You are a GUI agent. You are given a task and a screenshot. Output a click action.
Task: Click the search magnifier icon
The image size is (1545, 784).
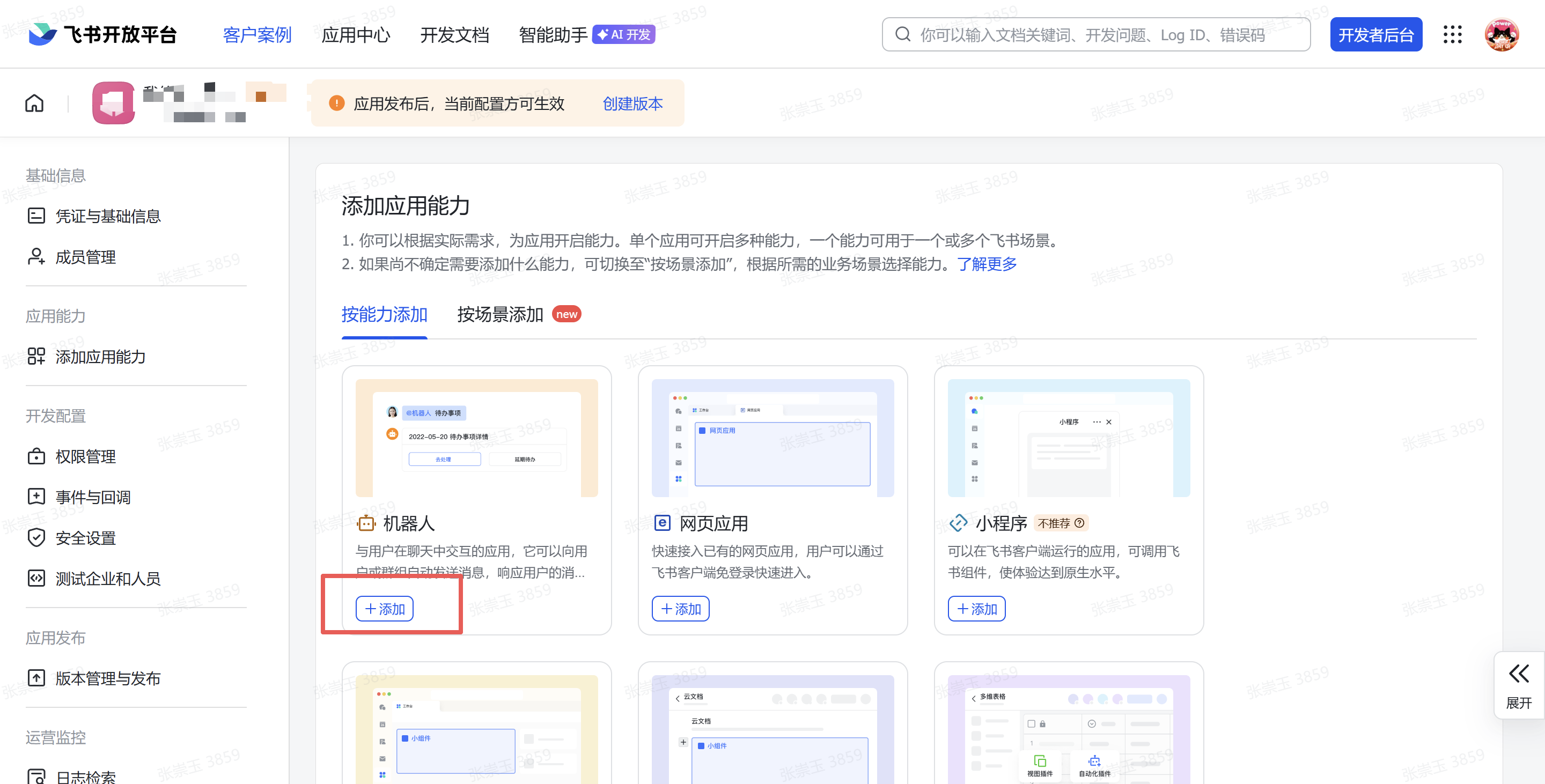tap(903, 34)
